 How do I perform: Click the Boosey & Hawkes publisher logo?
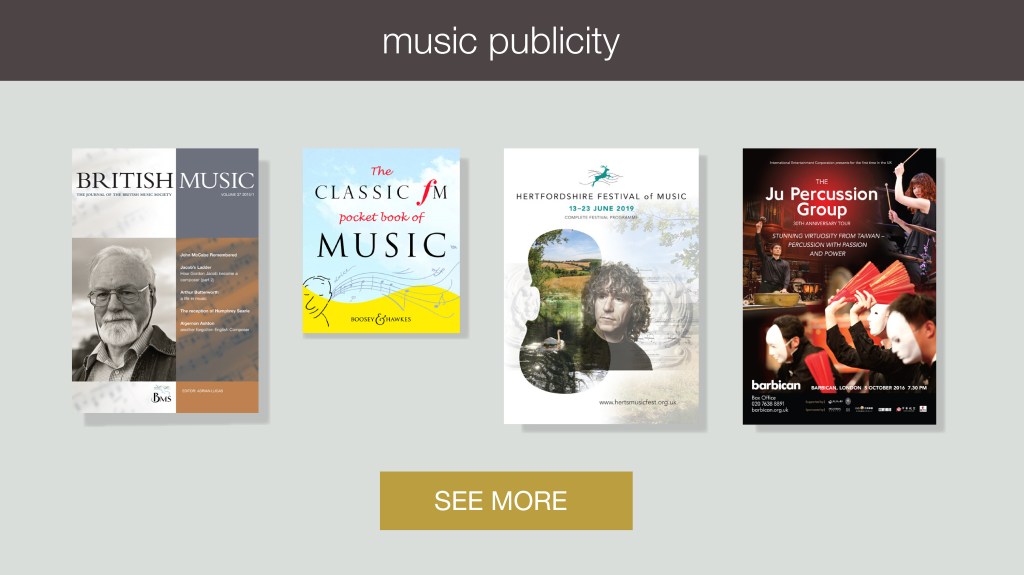[x=381, y=319]
